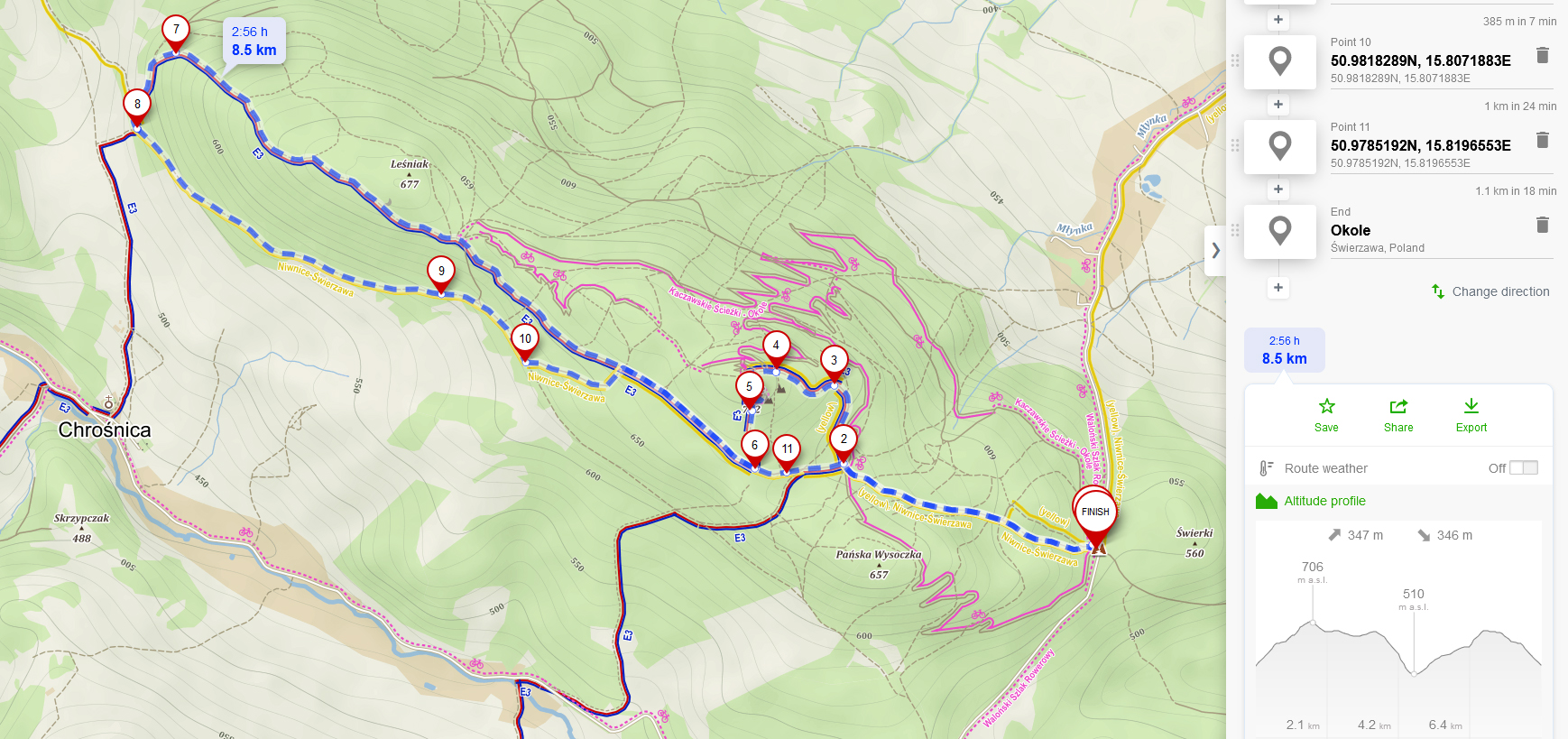Collapse the side panel with chevron

pos(1215,251)
